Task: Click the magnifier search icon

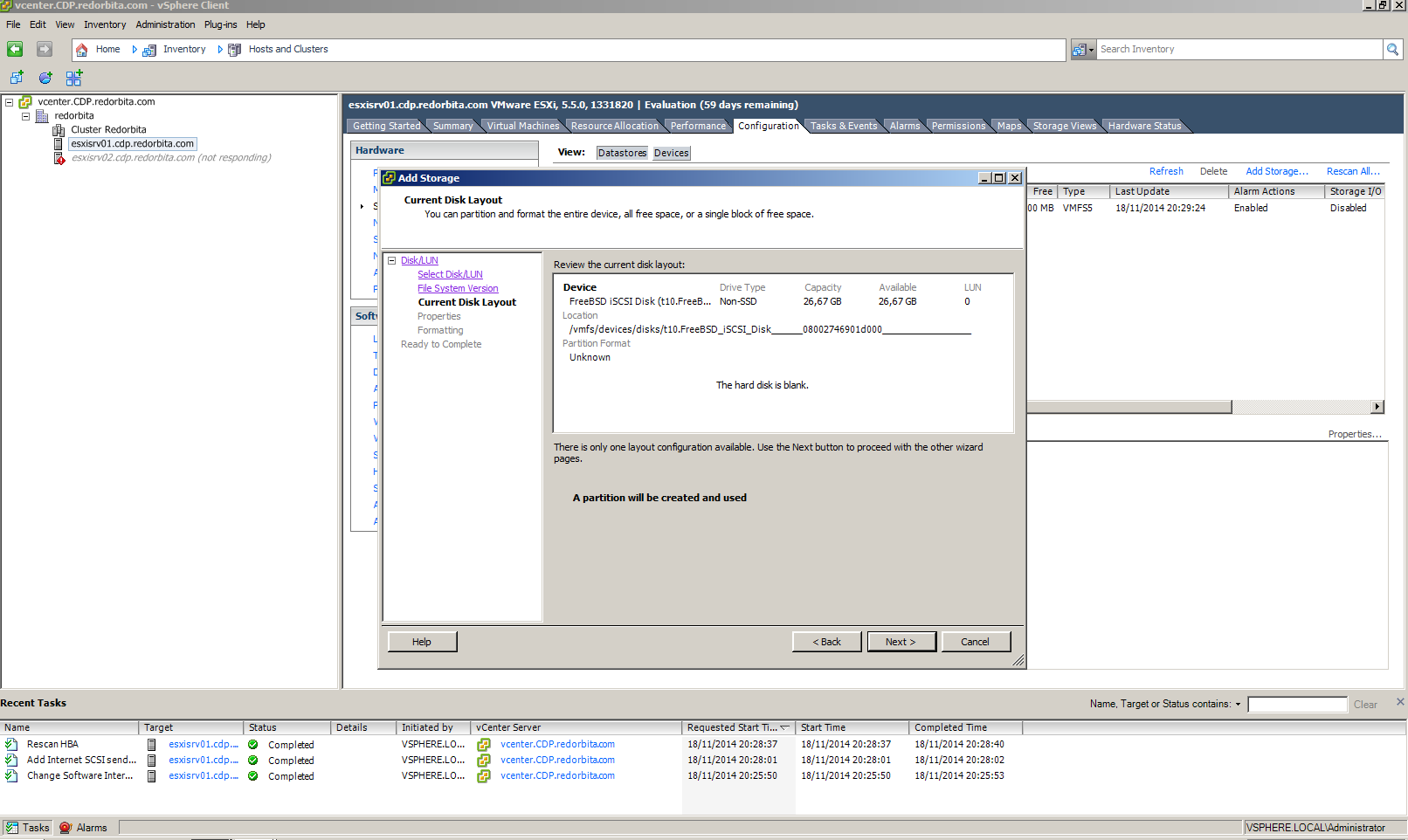Action: [x=1392, y=50]
